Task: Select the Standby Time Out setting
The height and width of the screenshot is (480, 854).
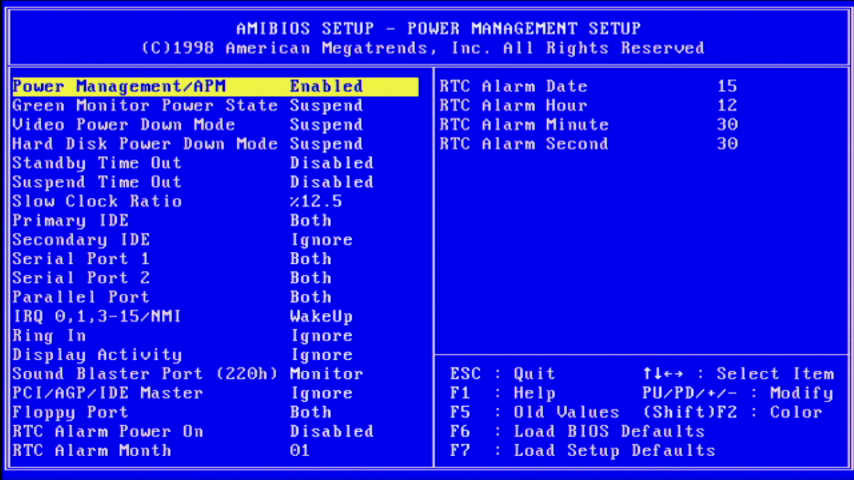Action: coord(97,163)
